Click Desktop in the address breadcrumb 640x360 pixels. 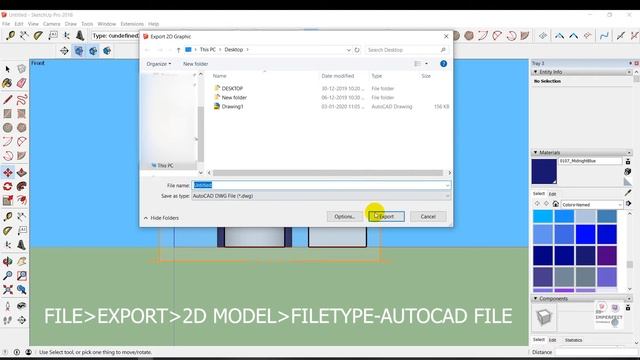point(233,50)
